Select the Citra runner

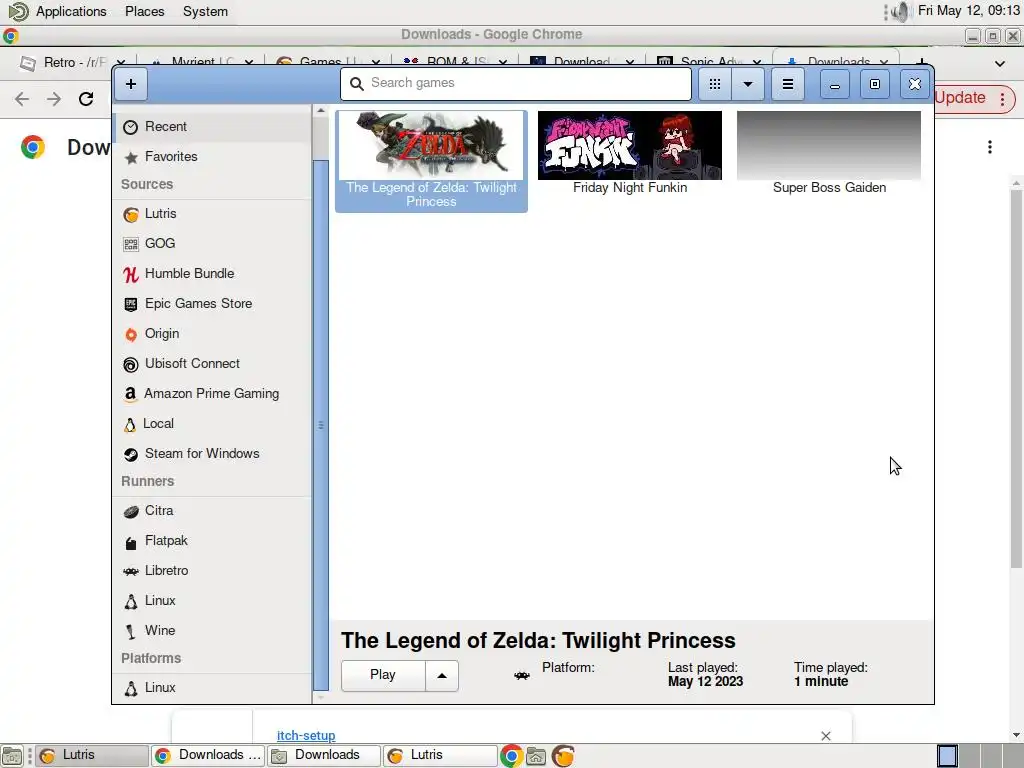tap(212, 511)
